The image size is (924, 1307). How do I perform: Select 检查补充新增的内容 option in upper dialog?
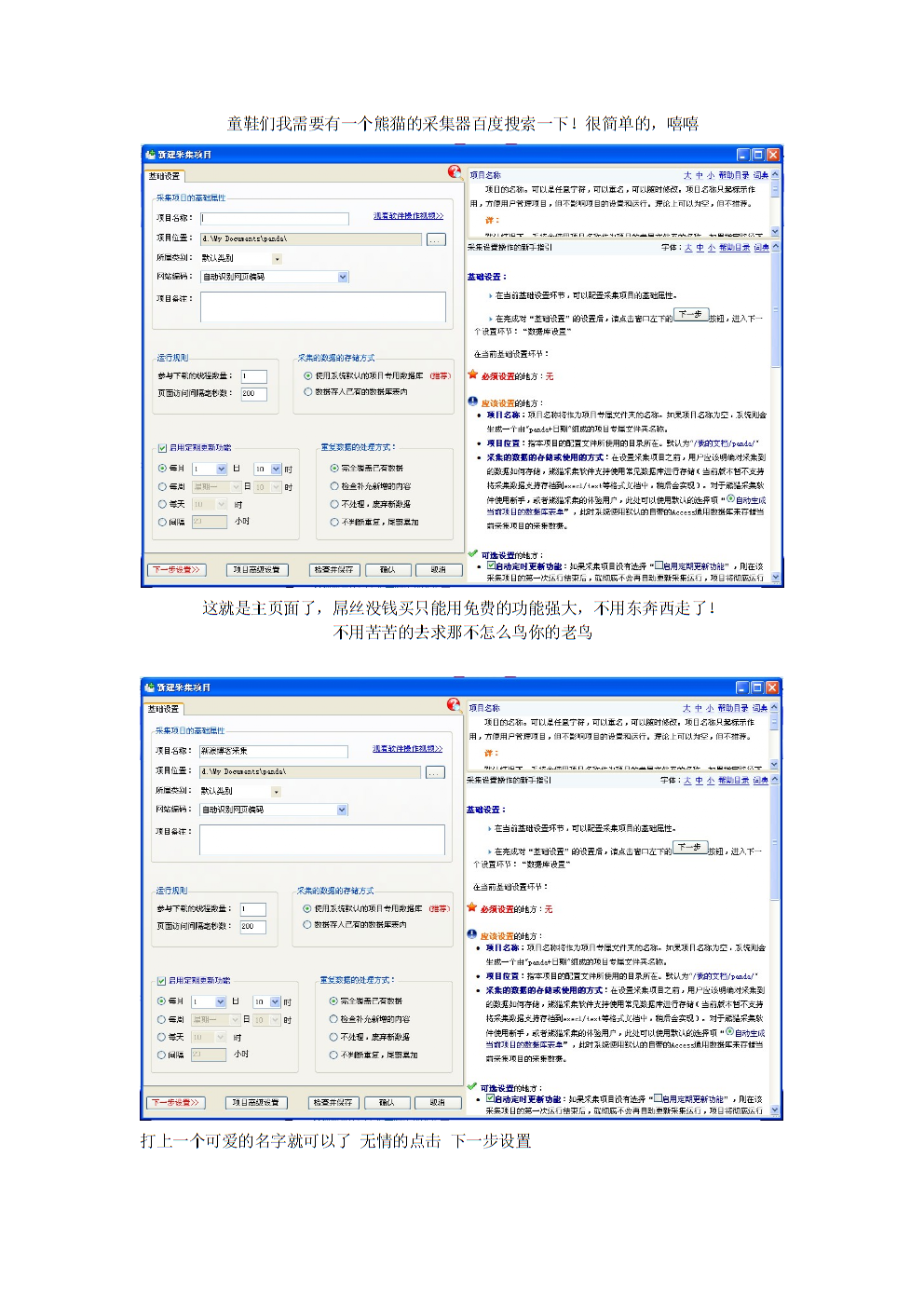334,486
